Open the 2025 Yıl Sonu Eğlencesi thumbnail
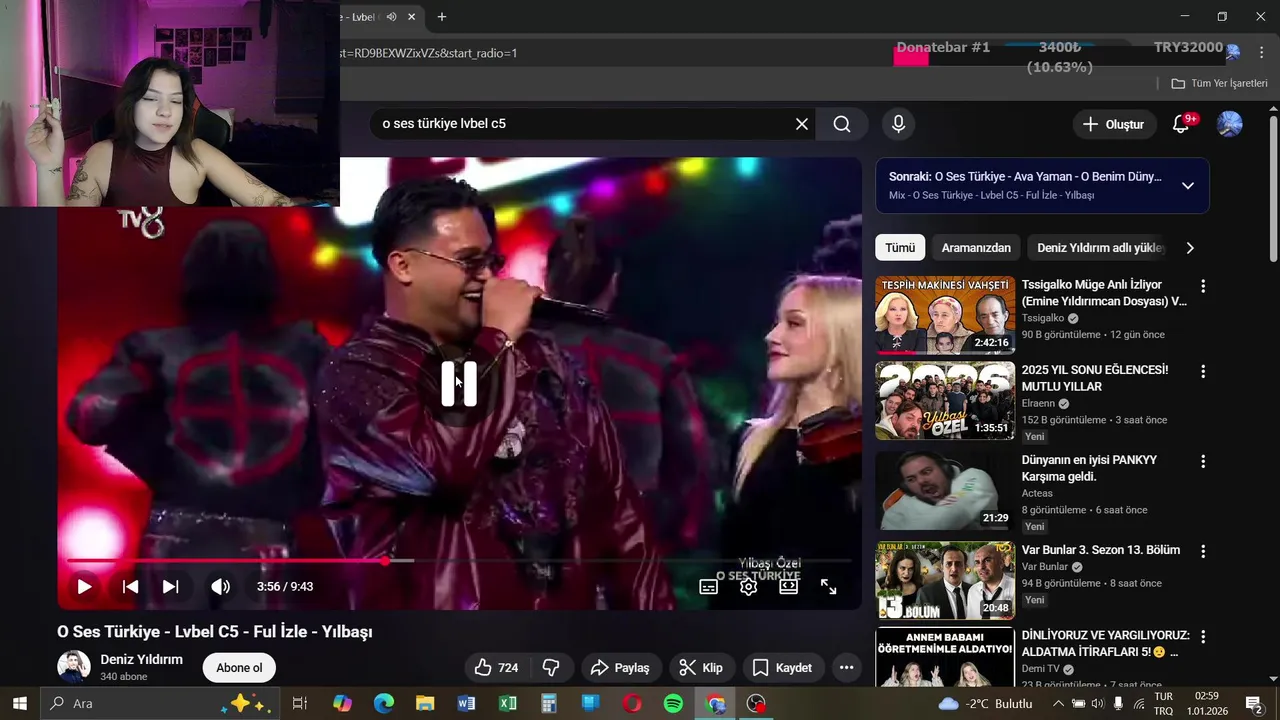1280x720 pixels. point(945,401)
